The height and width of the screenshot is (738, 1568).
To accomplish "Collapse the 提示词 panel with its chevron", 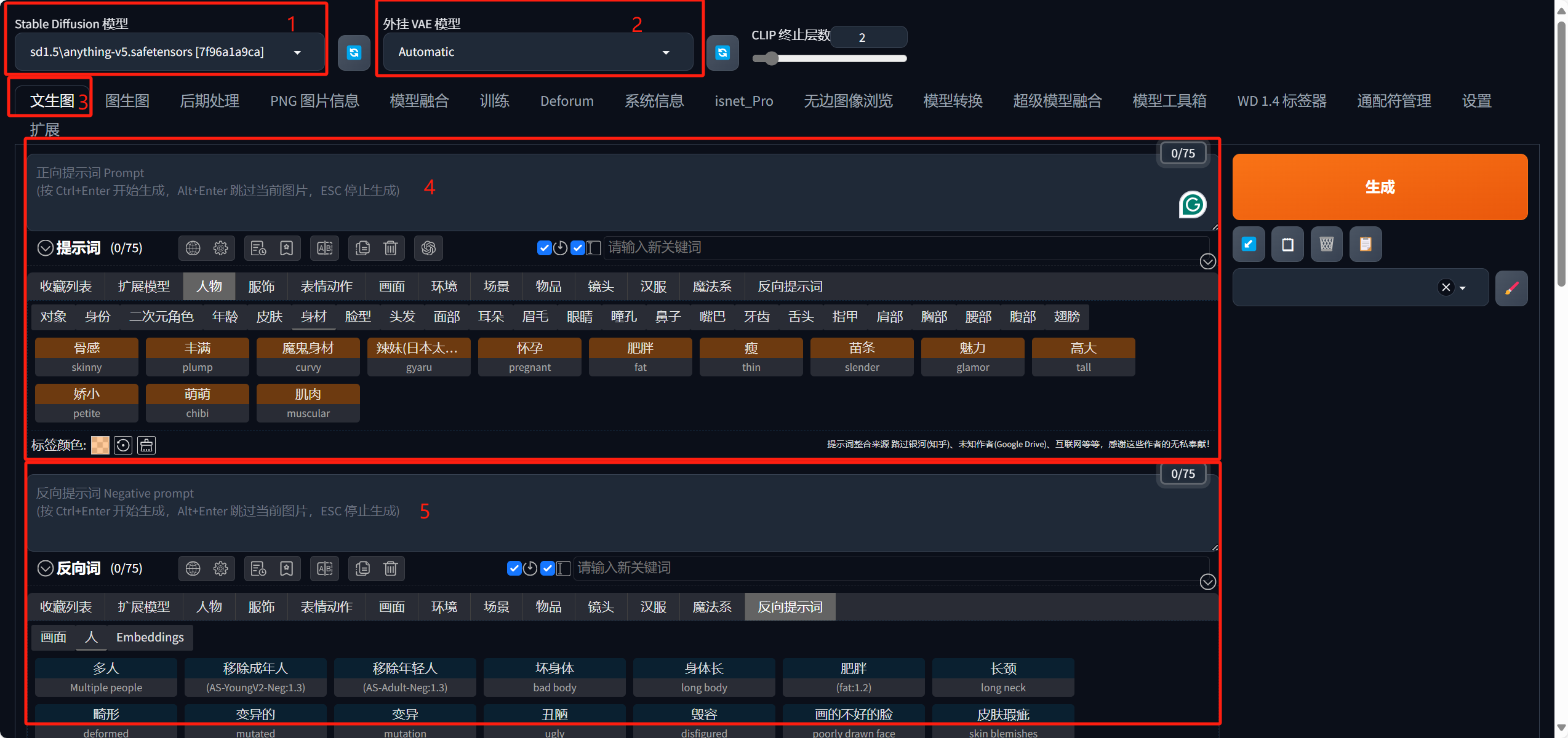I will coord(45,248).
